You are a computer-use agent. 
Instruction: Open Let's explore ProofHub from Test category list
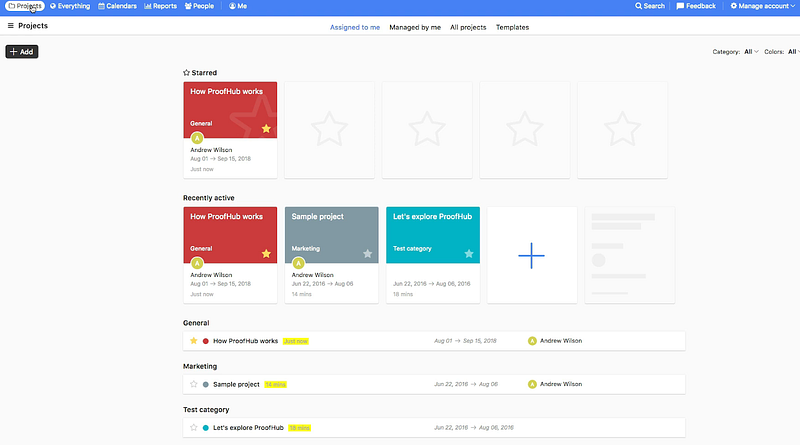[248, 428]
